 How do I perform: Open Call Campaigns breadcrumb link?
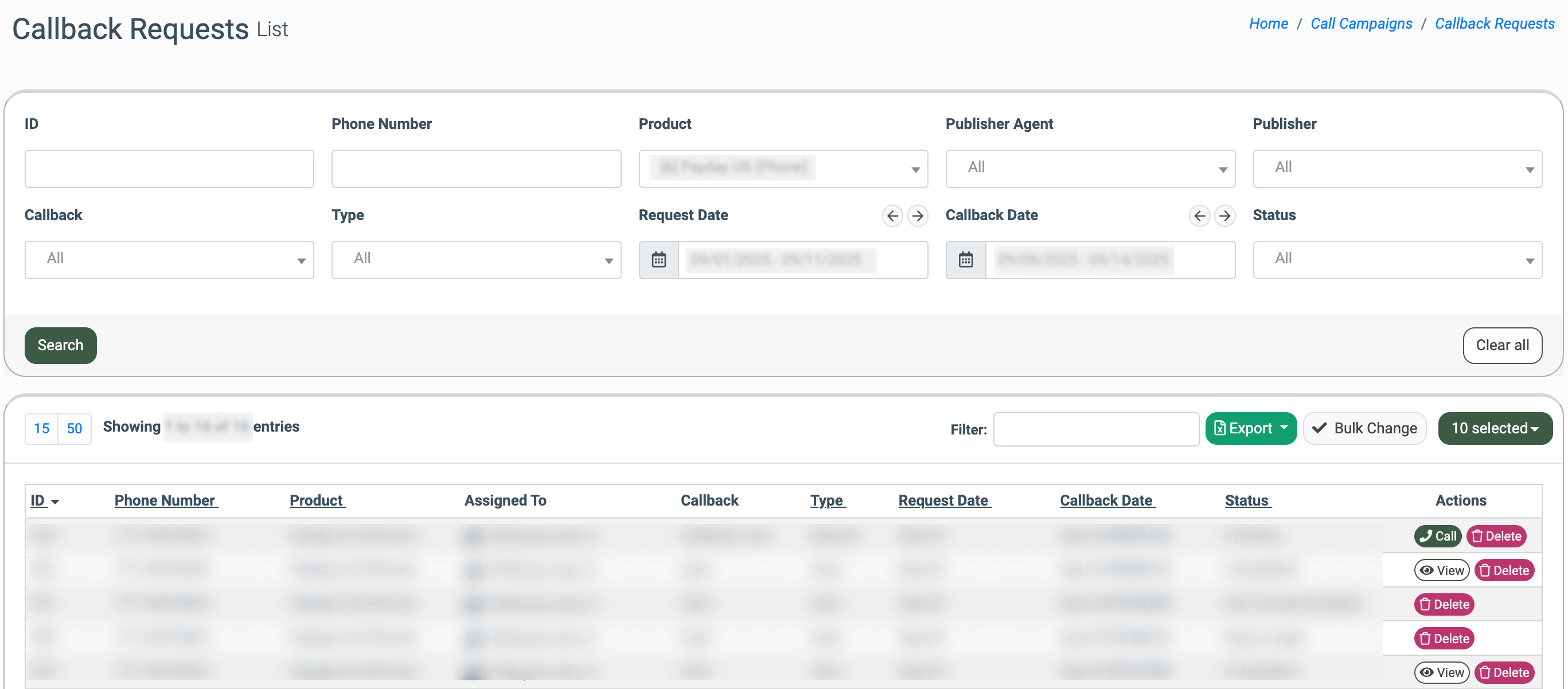point(1360,23)
